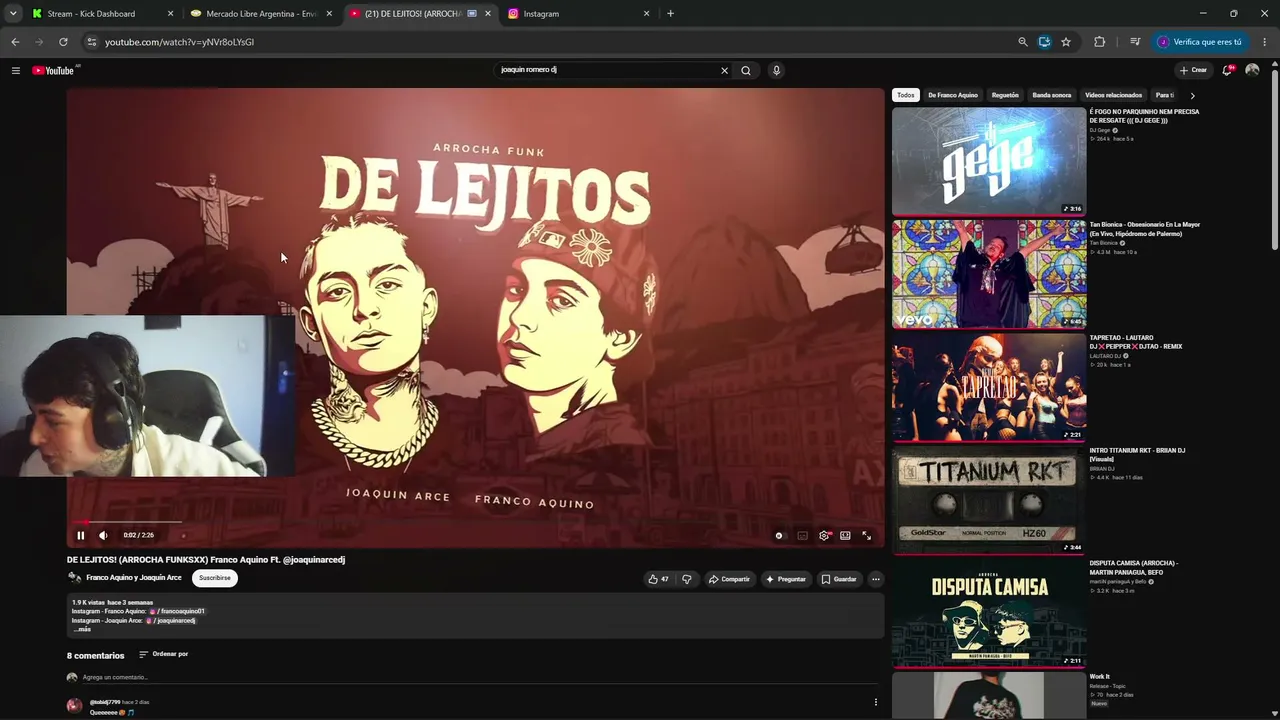1280x720 pixels.
Task: Close the Kick Dashboard tab
Action: (x=170, y=14)
